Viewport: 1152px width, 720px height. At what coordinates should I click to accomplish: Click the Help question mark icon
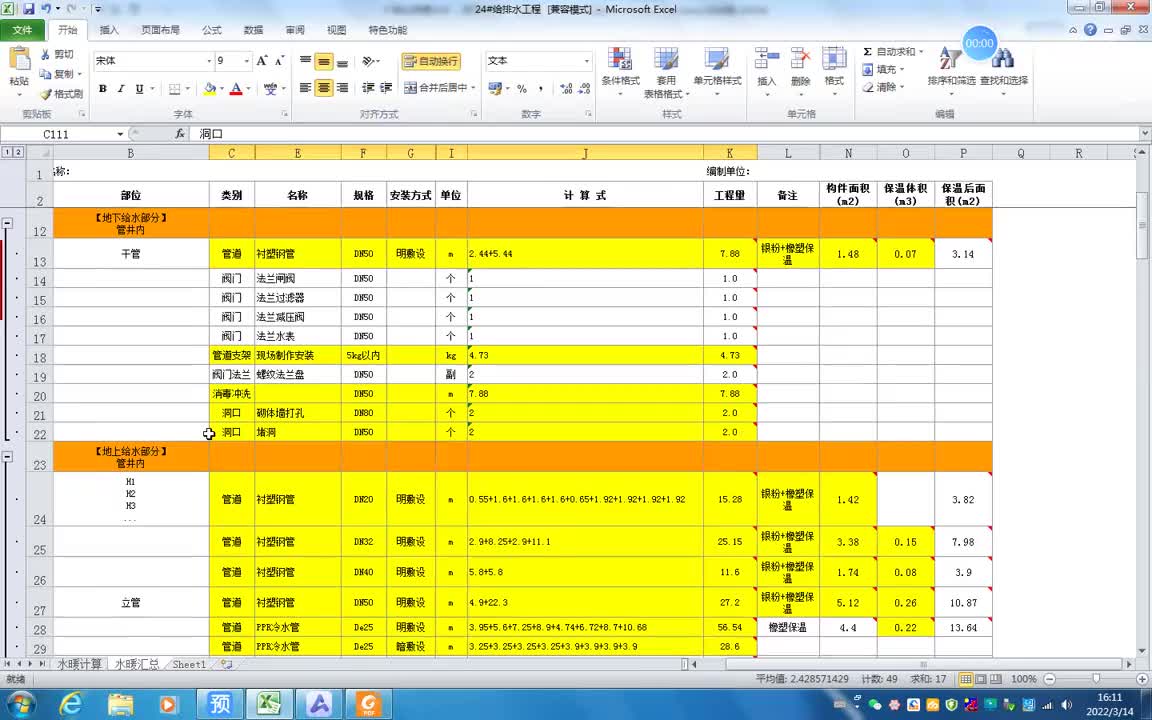(1090, 30)
